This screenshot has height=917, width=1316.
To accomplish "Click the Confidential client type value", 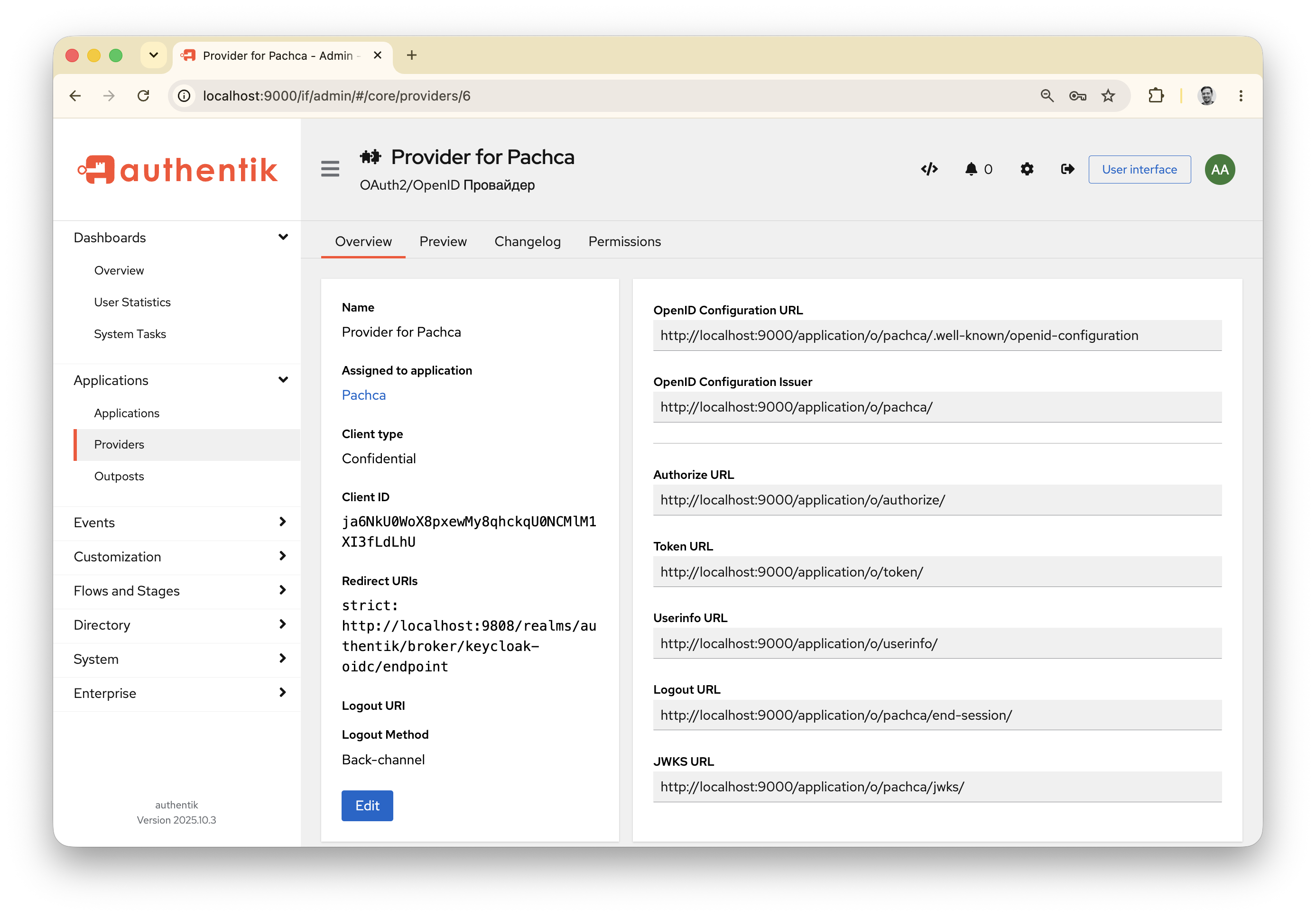I will [x=379, y=458].
